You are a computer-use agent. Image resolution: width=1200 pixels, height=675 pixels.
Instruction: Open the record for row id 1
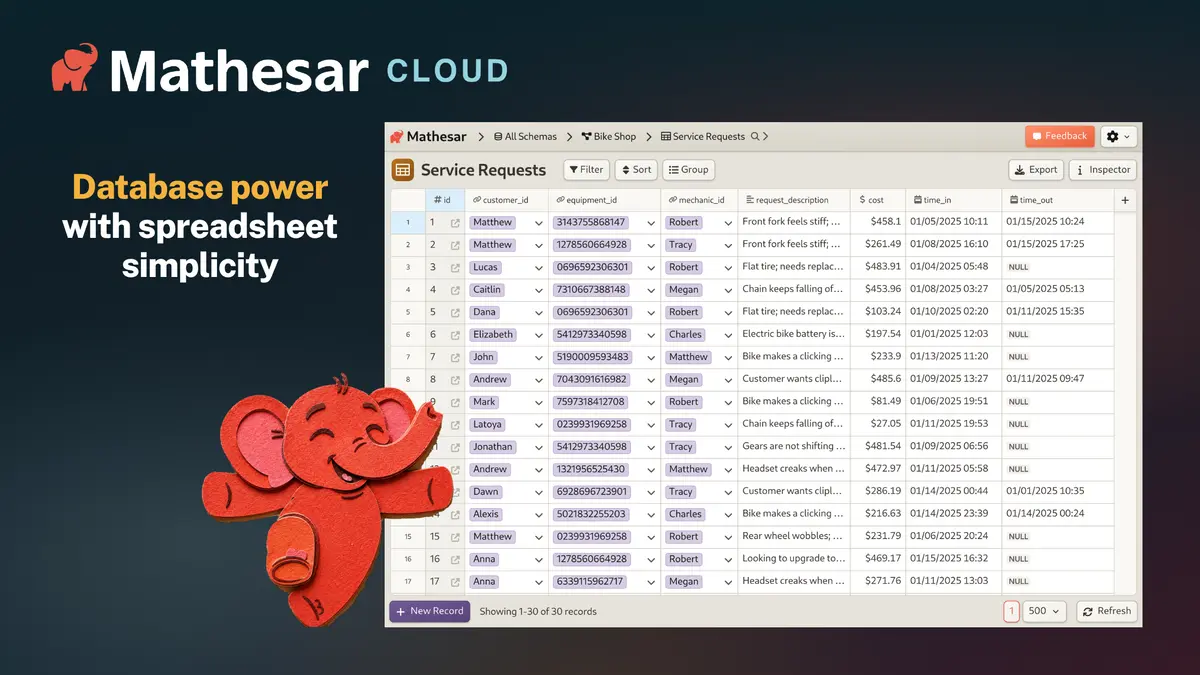[x=455, y=222]
